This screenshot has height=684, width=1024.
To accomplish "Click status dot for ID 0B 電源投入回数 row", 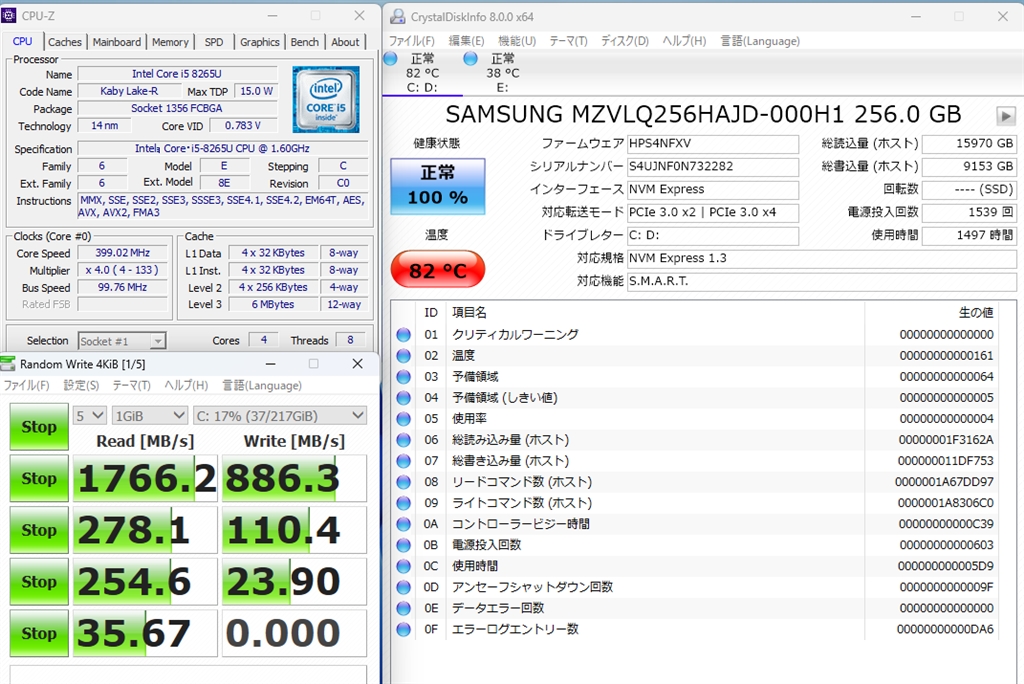I will [x=404, y=545].
